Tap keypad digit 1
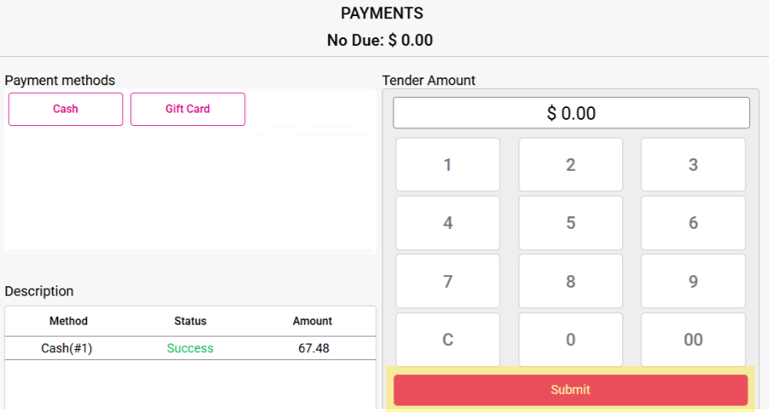 tap(448, 165)
